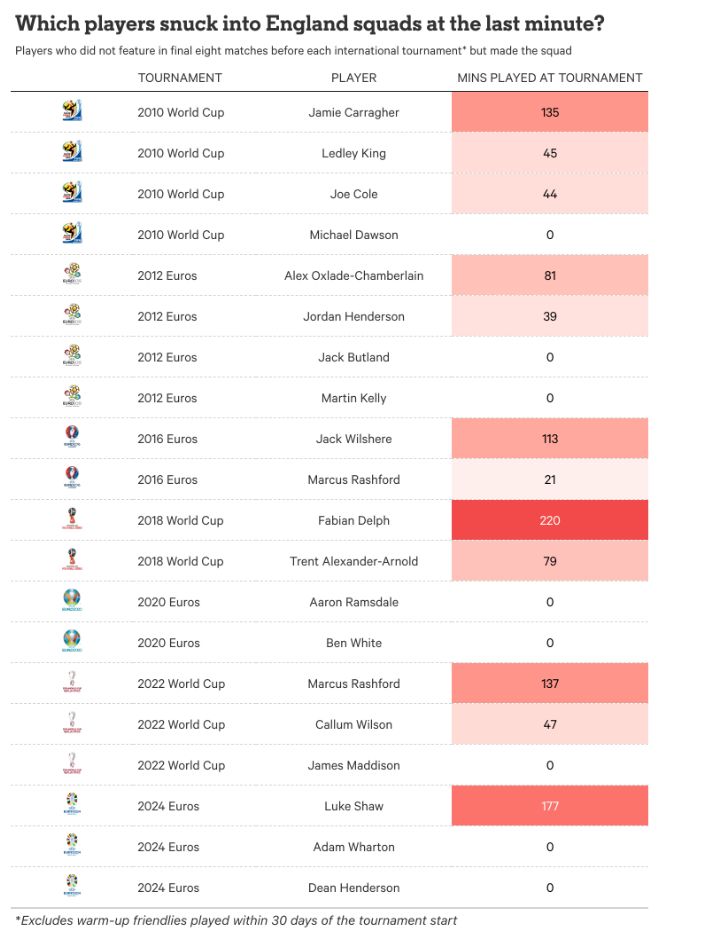704x947 pixels.
Task: Click the dark red 220 minutes cell
Action: [550, 520]
